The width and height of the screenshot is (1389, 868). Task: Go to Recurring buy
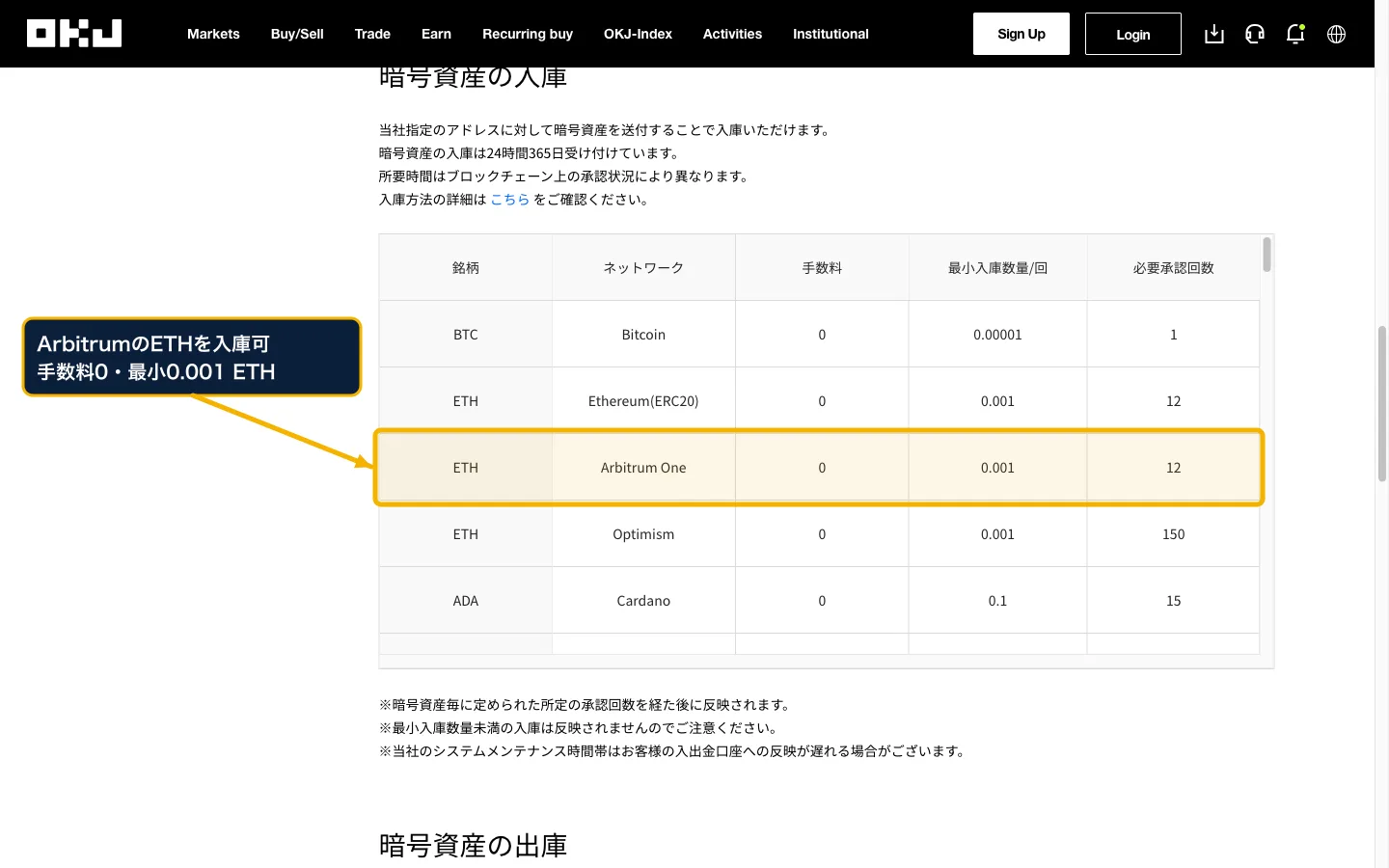528,34
